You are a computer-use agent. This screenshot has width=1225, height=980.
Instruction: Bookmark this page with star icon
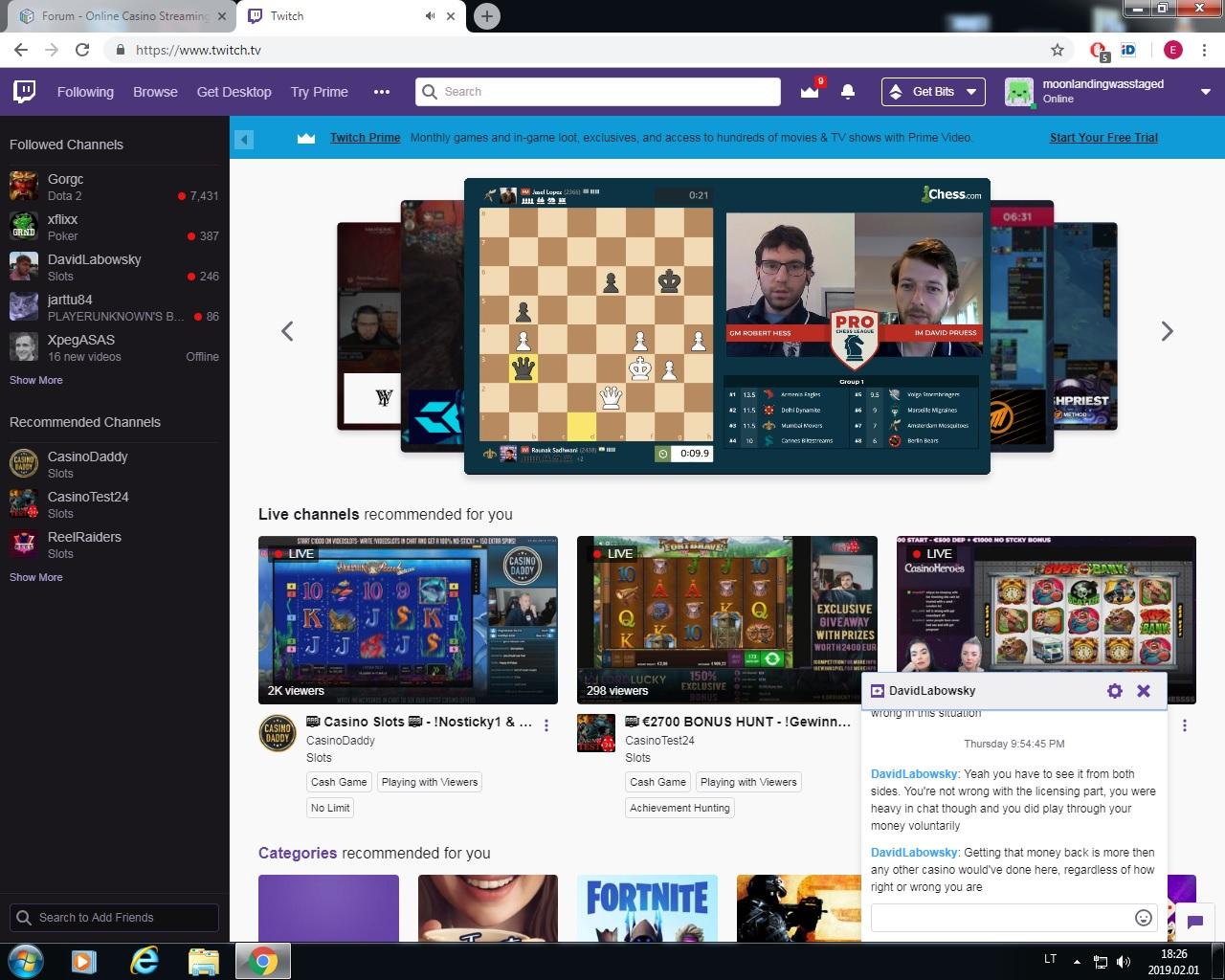click(x=1058, y=50)
